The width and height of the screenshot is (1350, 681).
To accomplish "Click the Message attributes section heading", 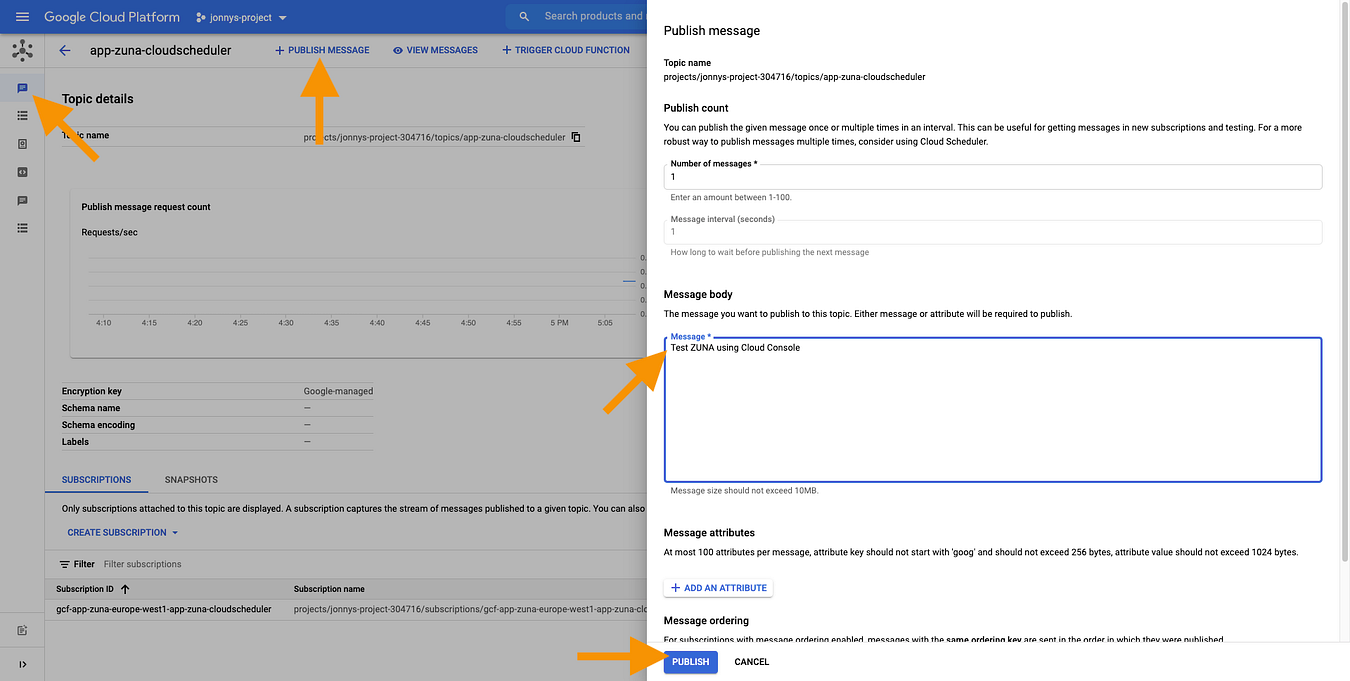I will coord(709,533).
